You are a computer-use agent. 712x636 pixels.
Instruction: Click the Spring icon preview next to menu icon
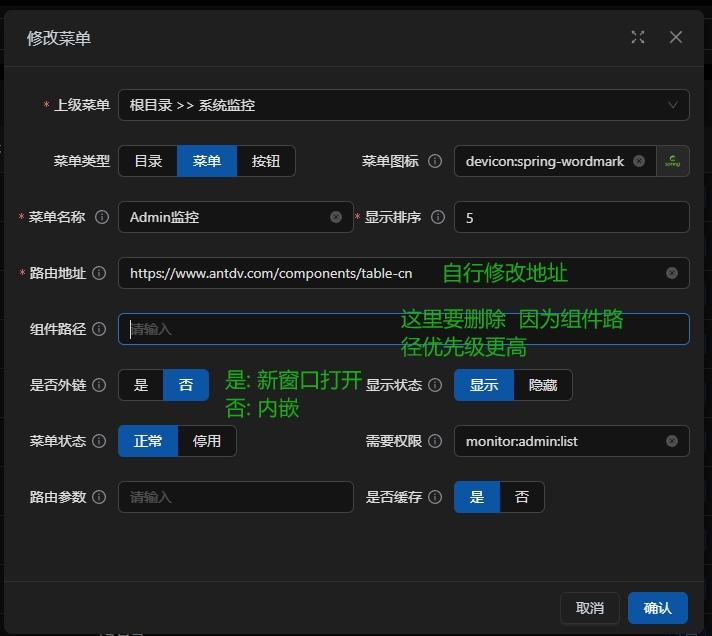pos(672,161)
